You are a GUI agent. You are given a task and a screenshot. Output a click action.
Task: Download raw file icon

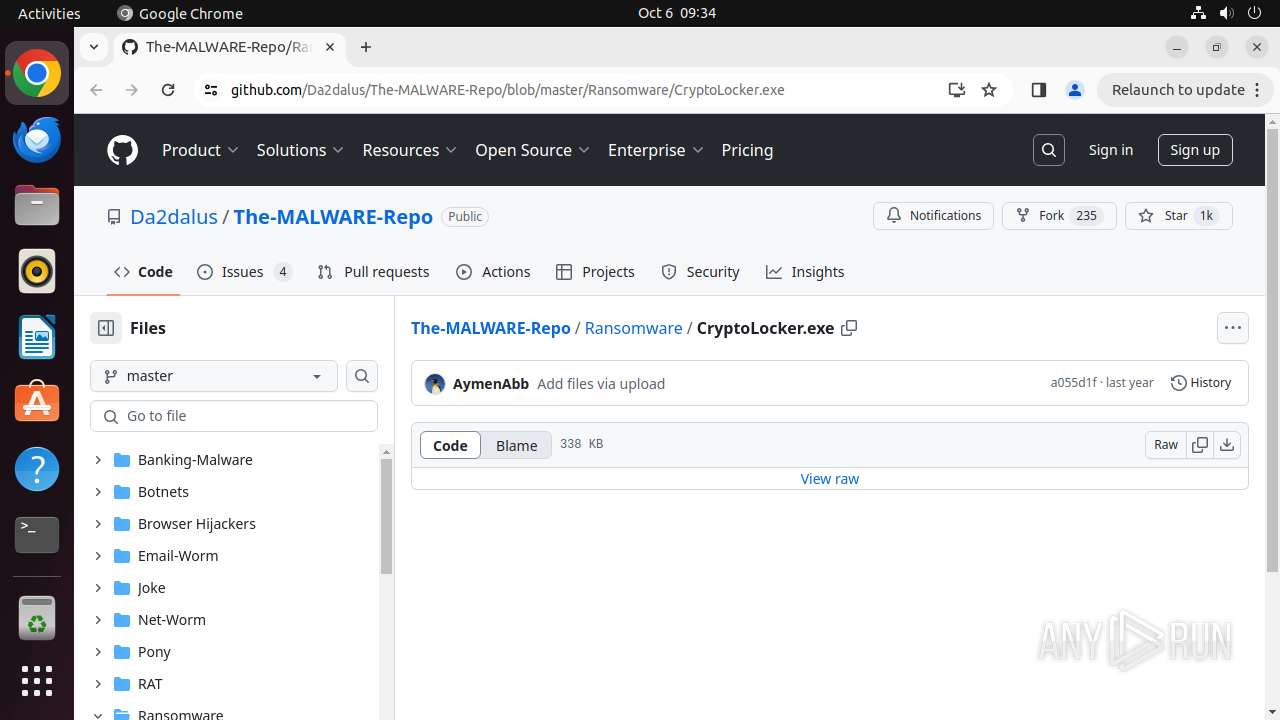(1227, 445)
